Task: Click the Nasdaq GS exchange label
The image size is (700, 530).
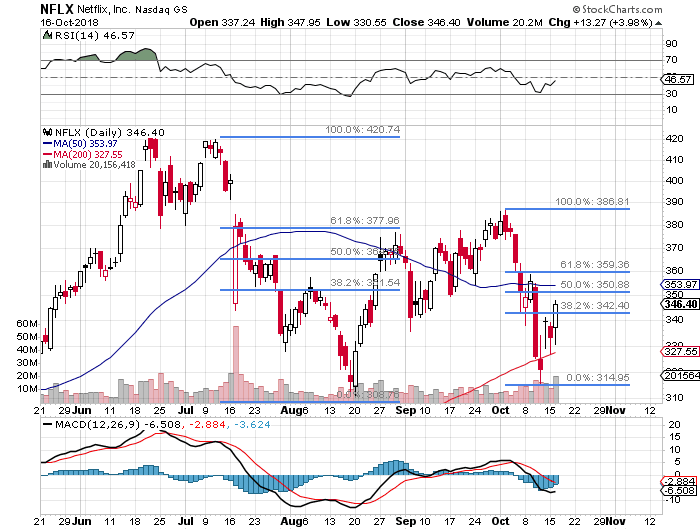Action: tap(162, 9)
